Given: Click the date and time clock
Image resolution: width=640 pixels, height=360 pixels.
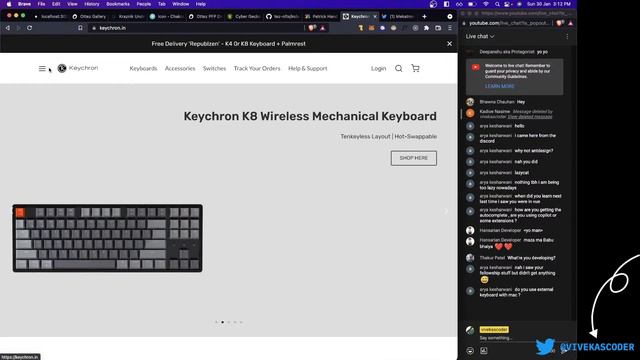Looking at the screenshot, I should [x=549, y=4].
